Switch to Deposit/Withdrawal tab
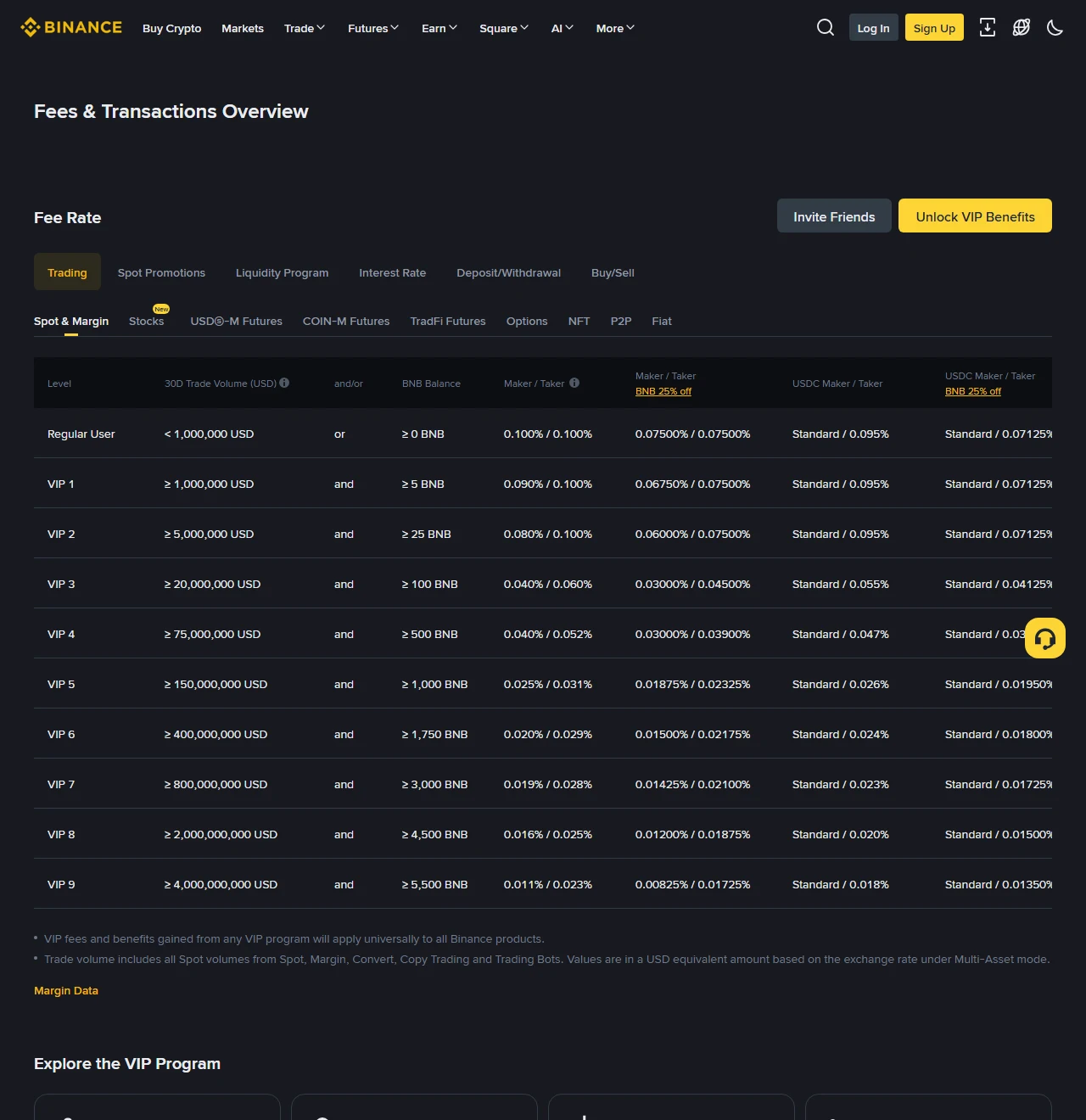1086x1120 pixels. [508, 272]
